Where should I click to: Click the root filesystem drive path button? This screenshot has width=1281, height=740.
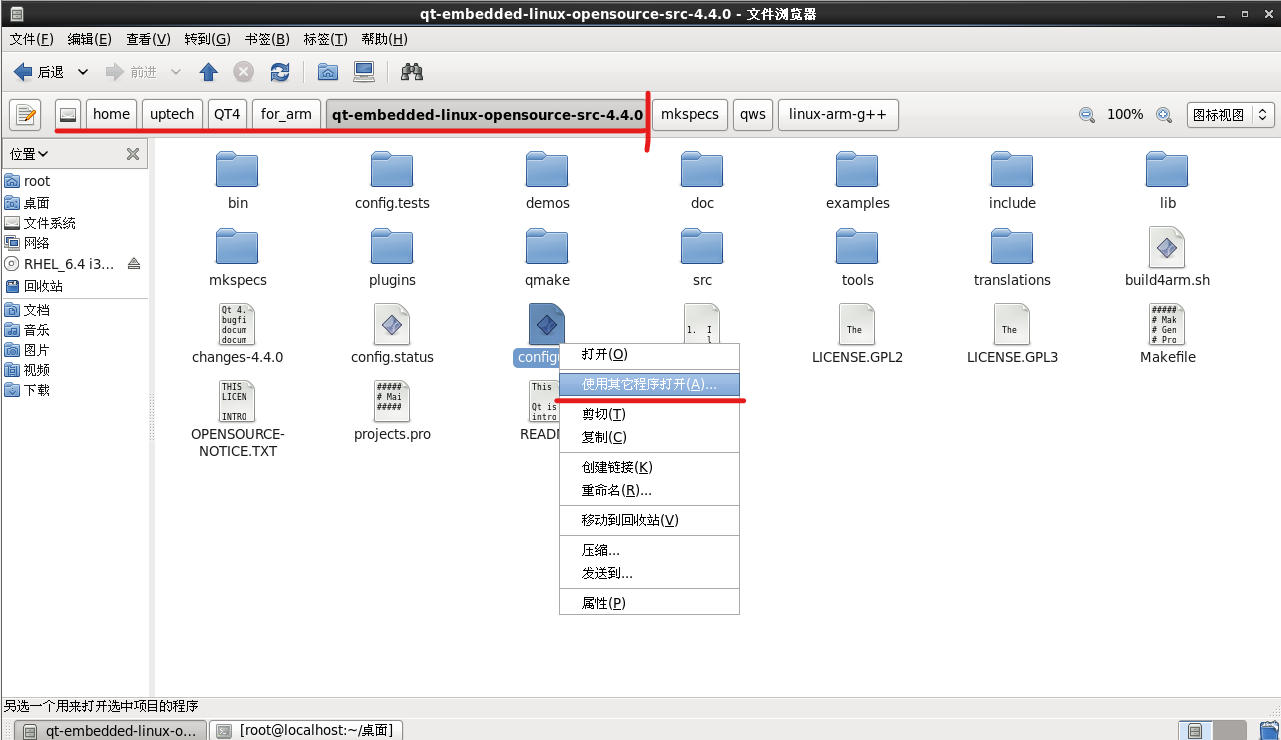(68, 115)
